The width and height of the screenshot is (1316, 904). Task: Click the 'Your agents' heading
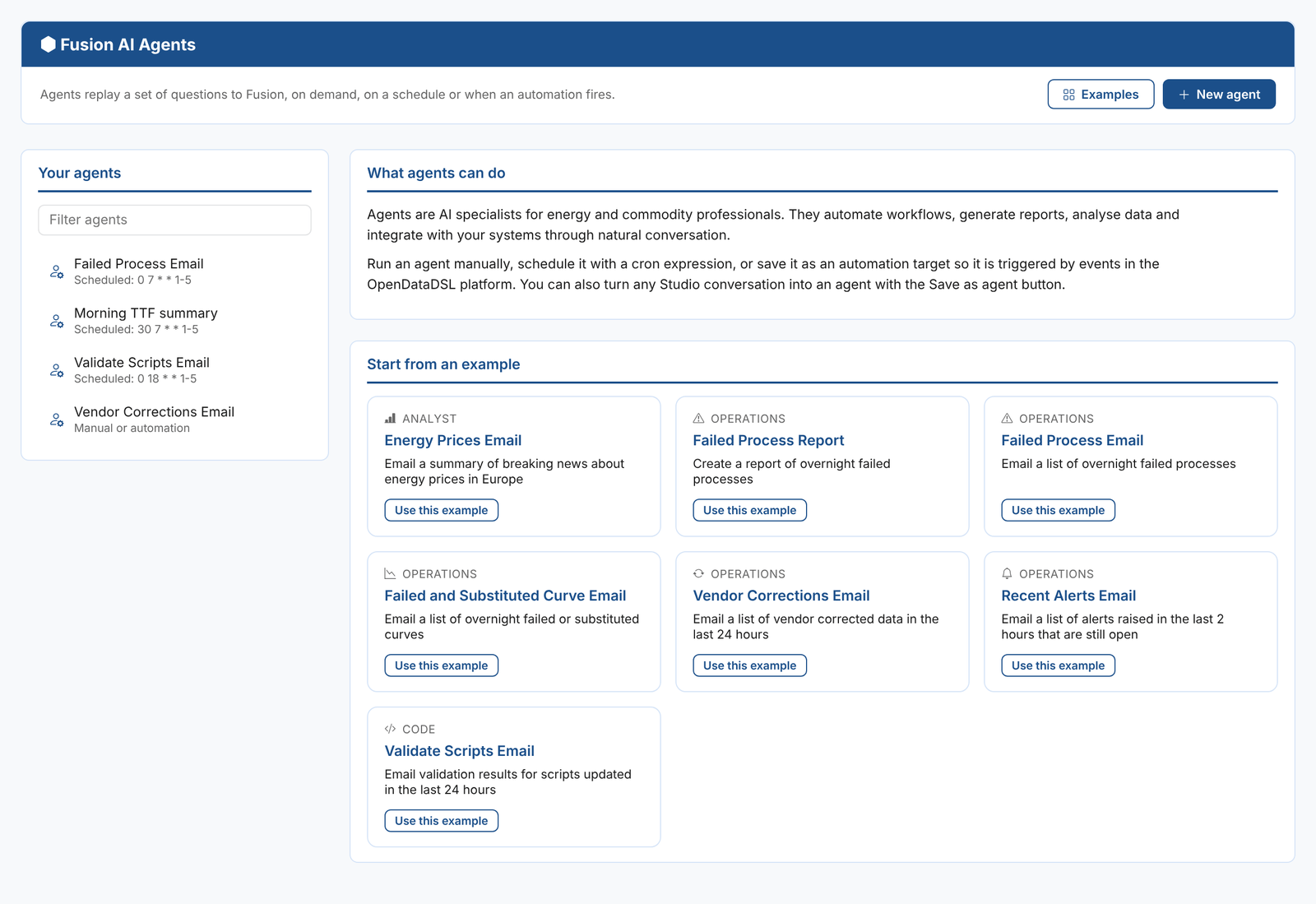coord(80,173)
